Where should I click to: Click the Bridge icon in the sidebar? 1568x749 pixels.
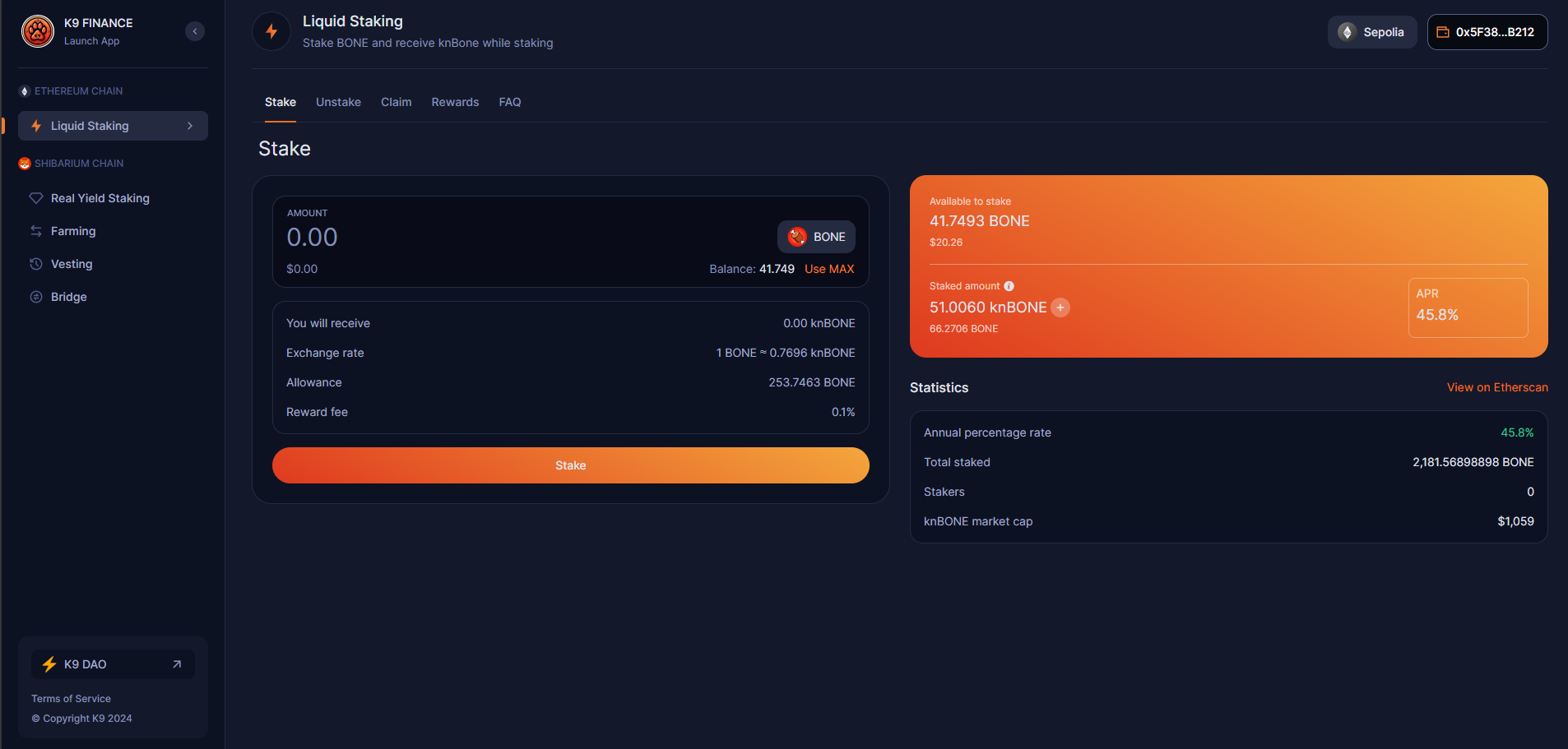[36, 297]
